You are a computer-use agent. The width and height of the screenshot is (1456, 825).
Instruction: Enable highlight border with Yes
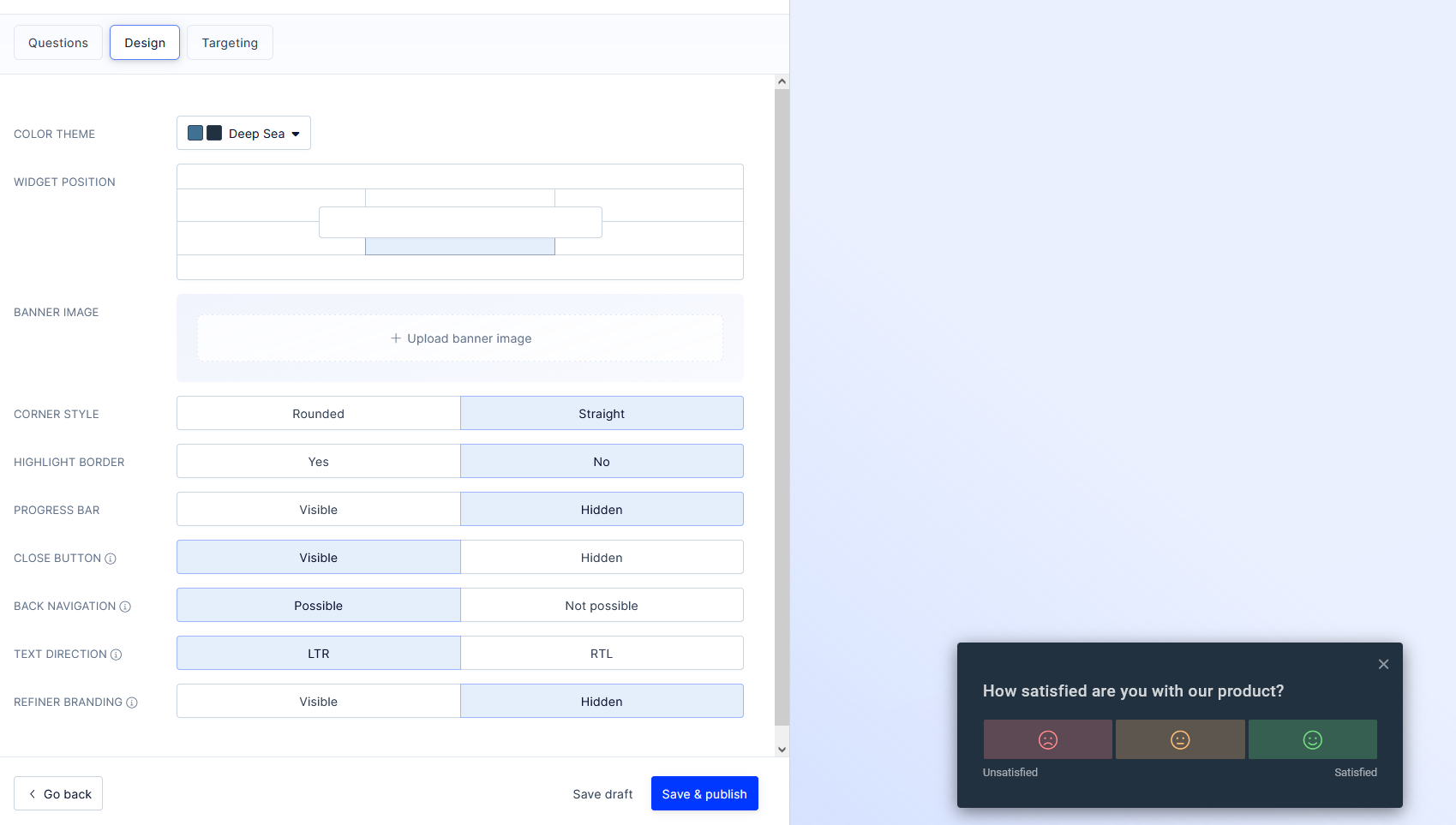click(x=318, y=462)
